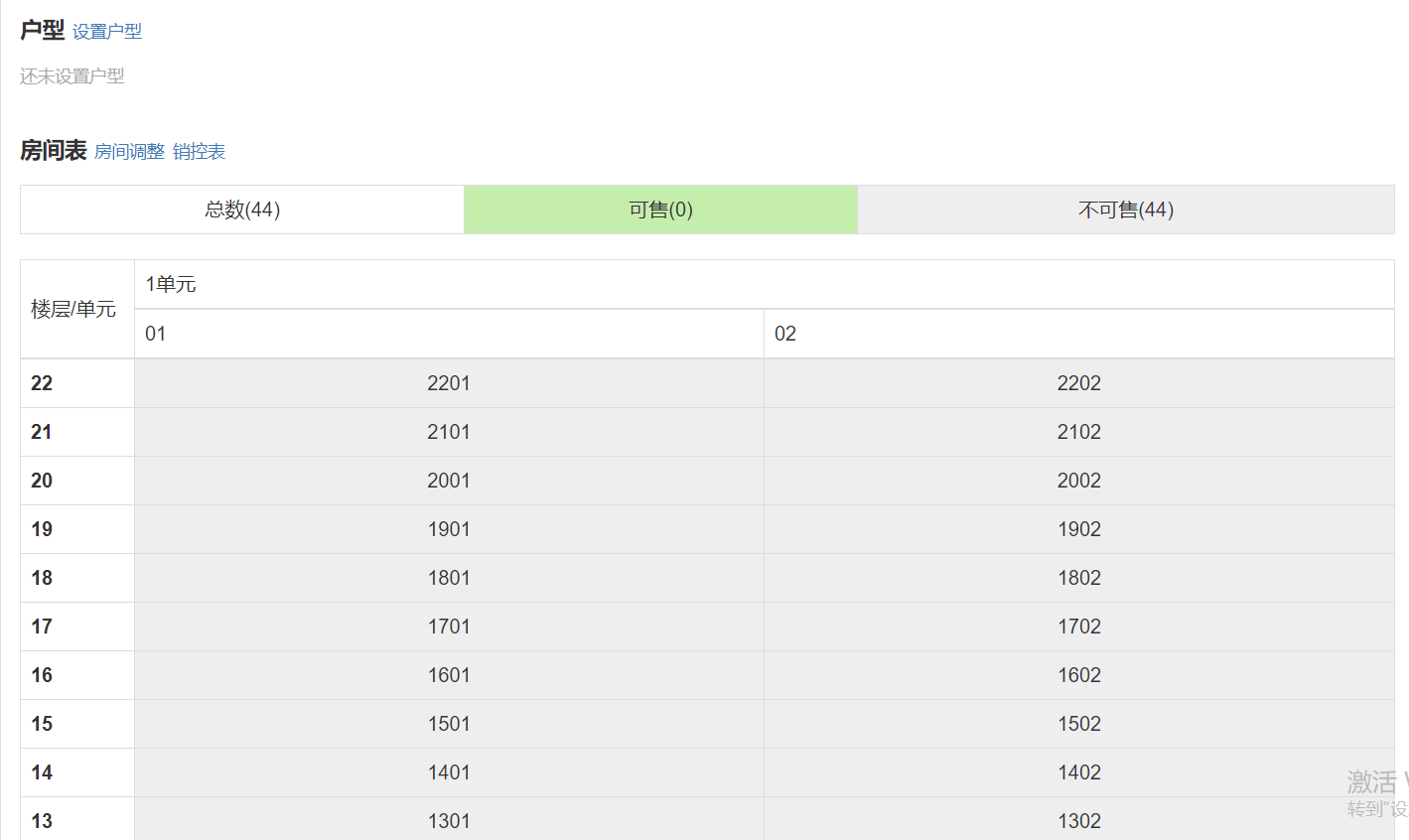Choose room 2002 cell
Screen dimensions: 1409x840
point(1078,481)
